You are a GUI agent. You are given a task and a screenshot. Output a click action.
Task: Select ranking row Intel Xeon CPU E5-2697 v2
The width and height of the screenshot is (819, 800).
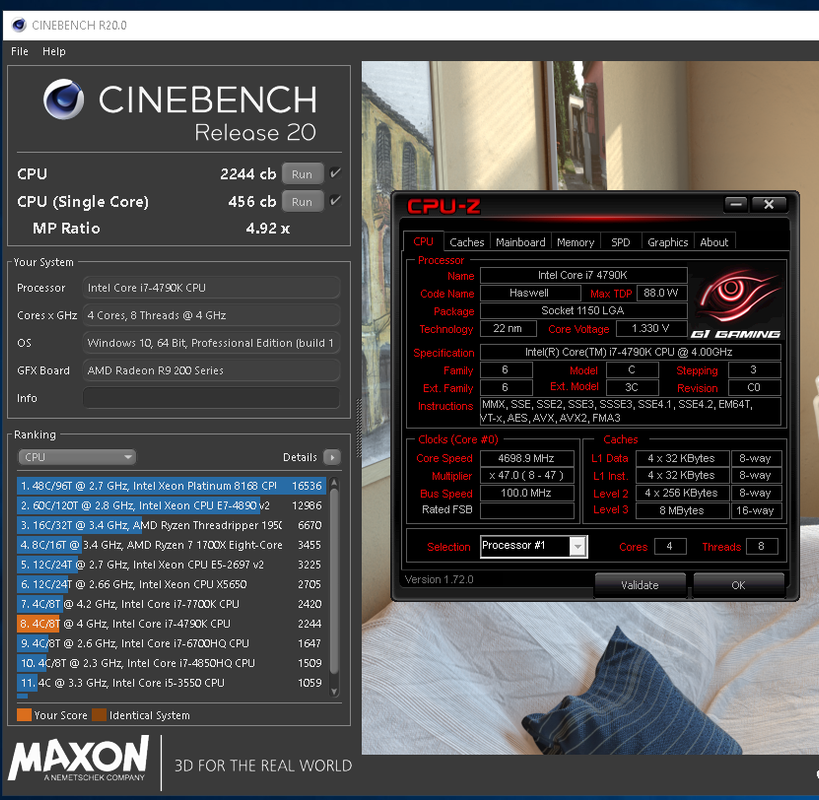click(171, 565)
